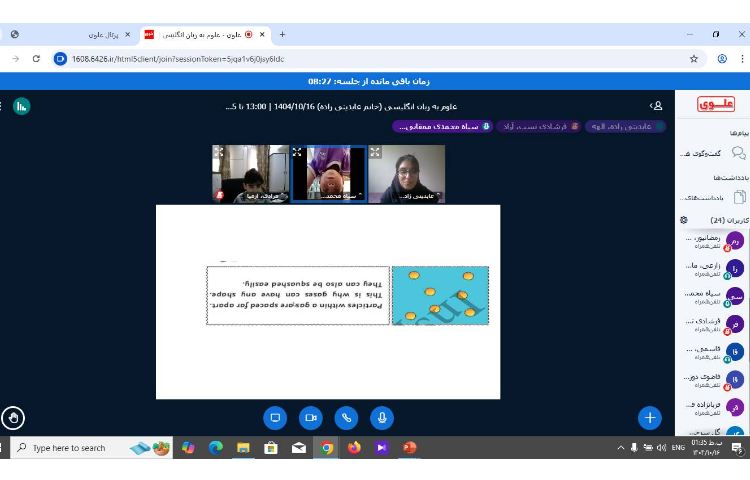Click the phone audio button to leave audio
The width and height of the screenshot is (750, 480).
click(346, 418)
